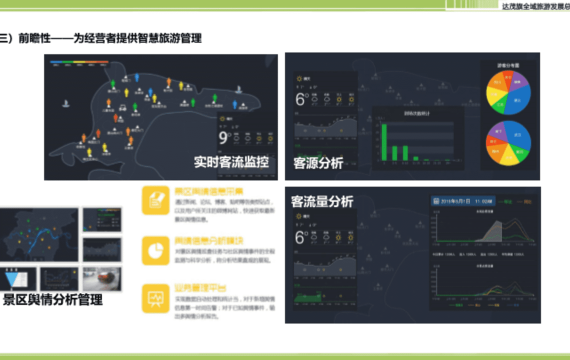
Task: Select the lower pie chart in 客源分析
Action: [508, 143]
